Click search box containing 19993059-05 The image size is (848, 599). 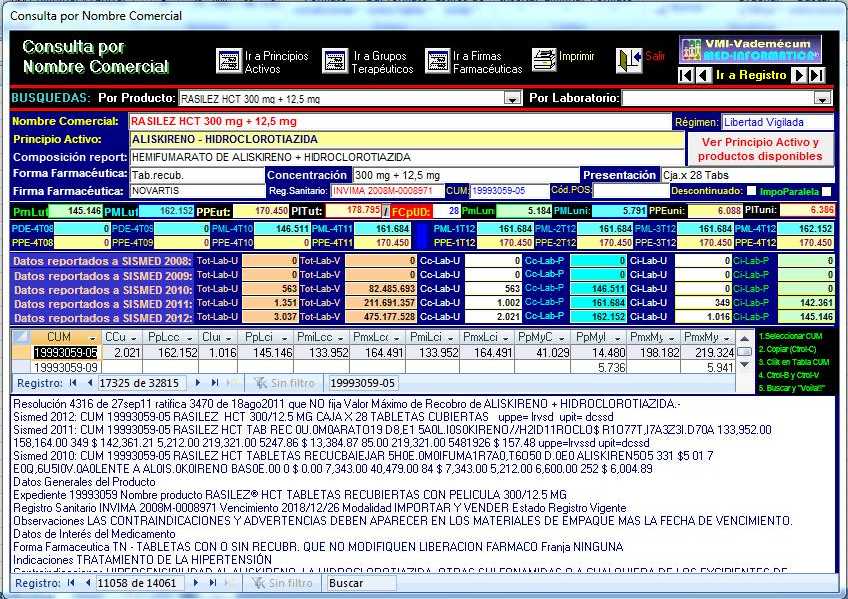[363, 383]
